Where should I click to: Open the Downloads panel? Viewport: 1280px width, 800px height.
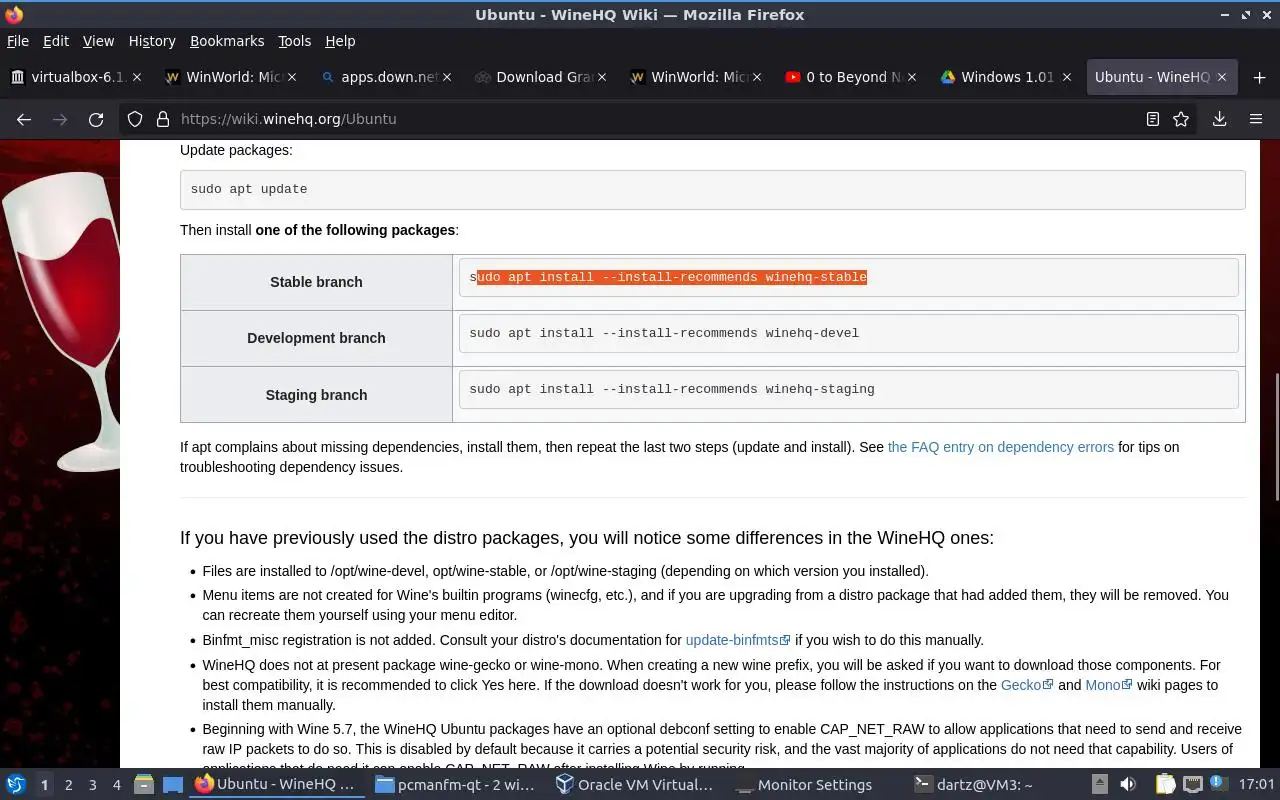click(1220, 119)
